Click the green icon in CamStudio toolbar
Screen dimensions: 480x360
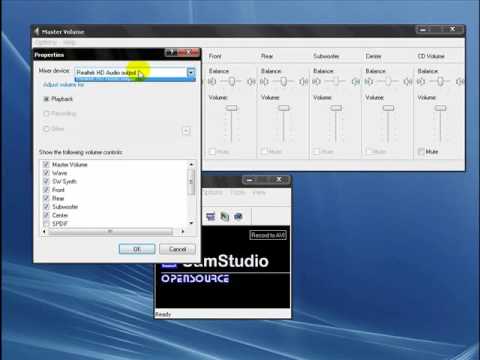click(x=225, y=216)
